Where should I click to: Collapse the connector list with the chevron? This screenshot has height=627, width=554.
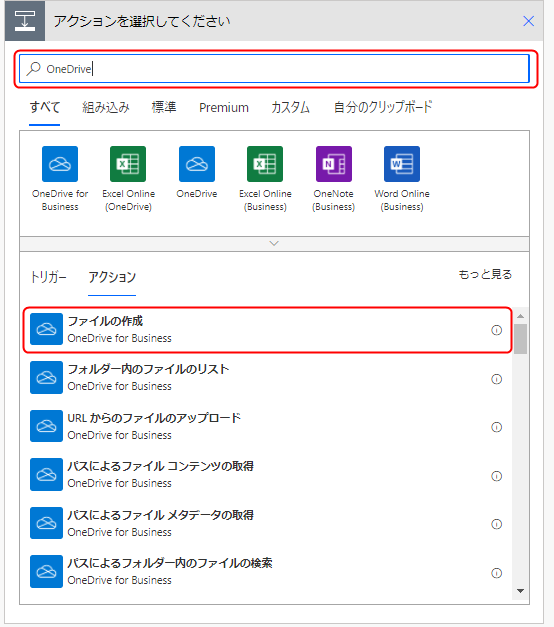274,244
